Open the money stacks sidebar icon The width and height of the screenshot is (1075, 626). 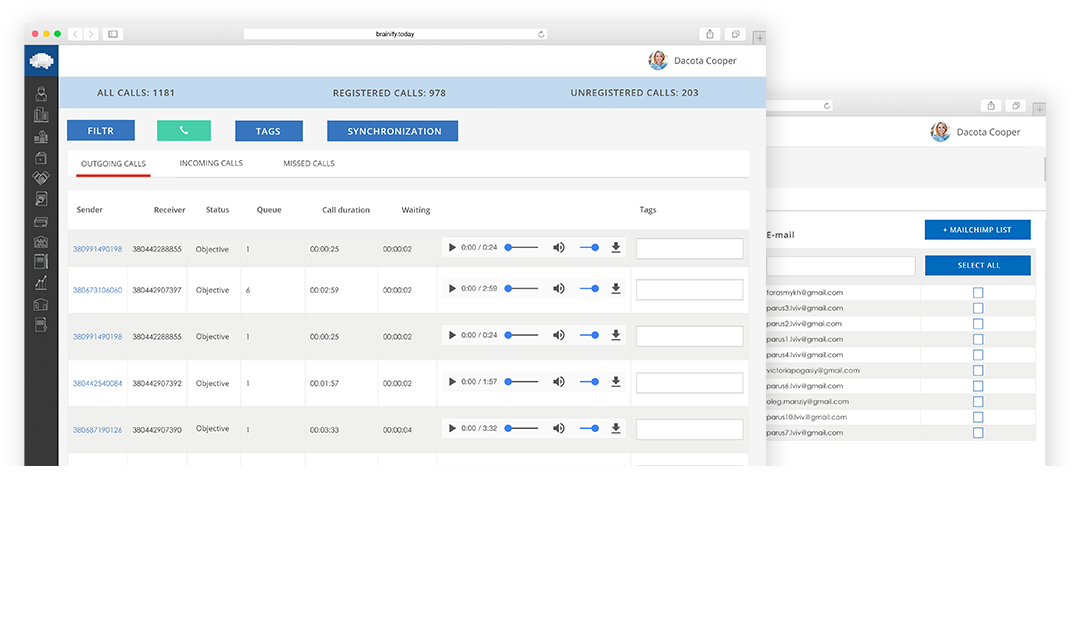41,136
